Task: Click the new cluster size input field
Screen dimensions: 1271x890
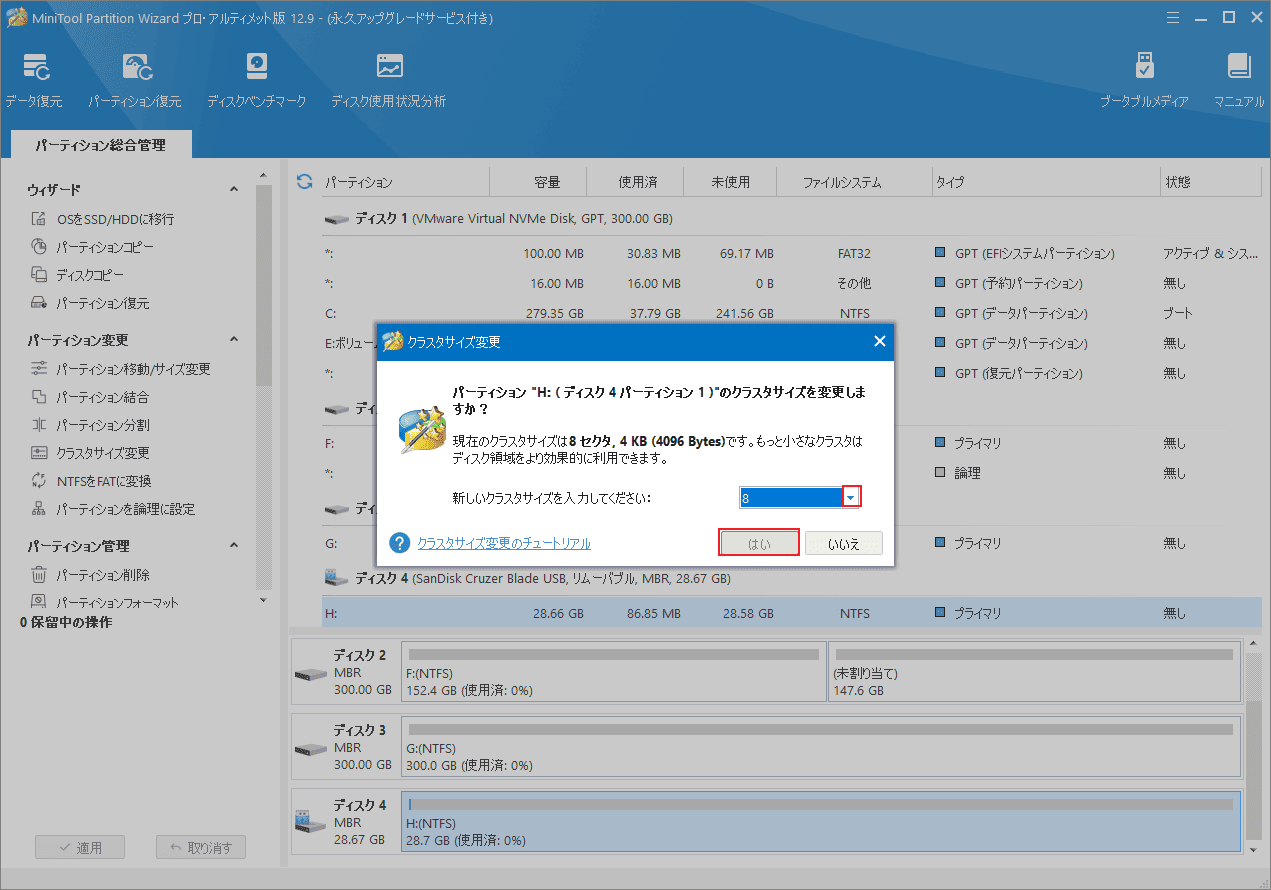Action: pyautogui.click(x=790, y=497)
